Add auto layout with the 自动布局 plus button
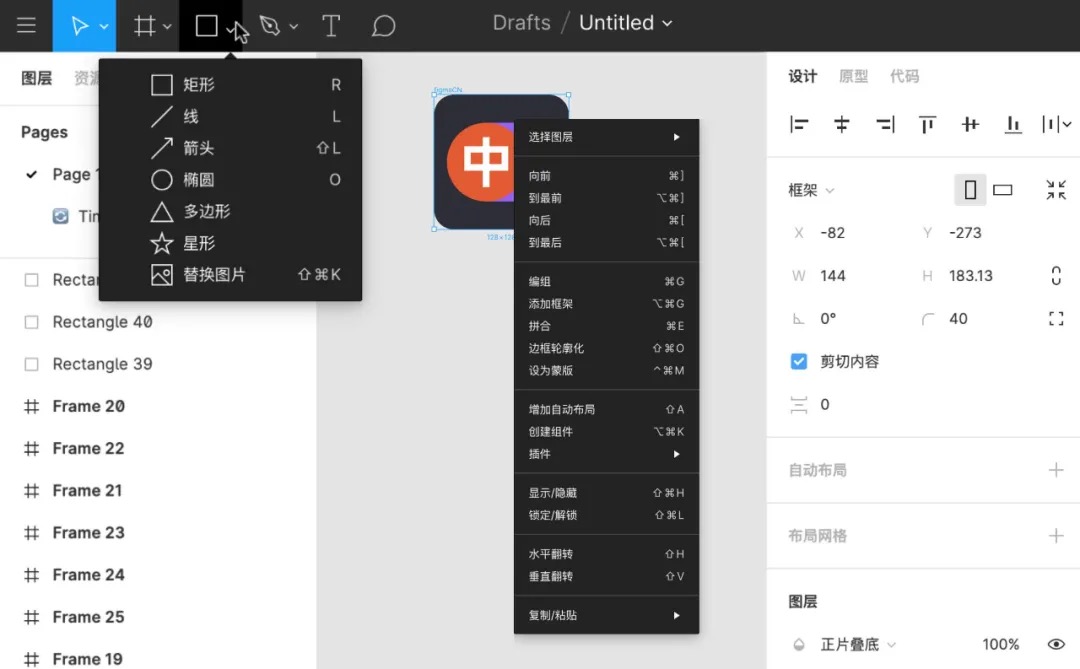Viewport: 1080px width, 669px height. click(1057, 470)
